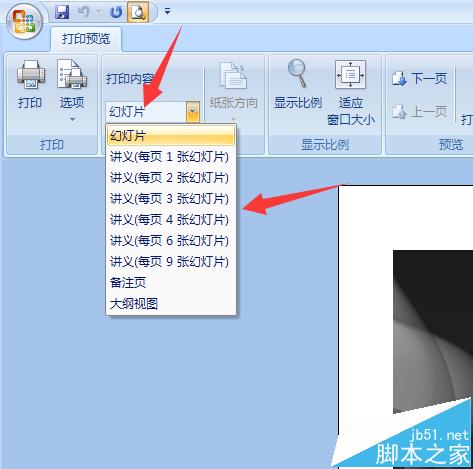Choose 讲义(每页 9 张幻灯片)
This screenshot has height=469, width=473.
pyautogui.click(x=171, y=262)
